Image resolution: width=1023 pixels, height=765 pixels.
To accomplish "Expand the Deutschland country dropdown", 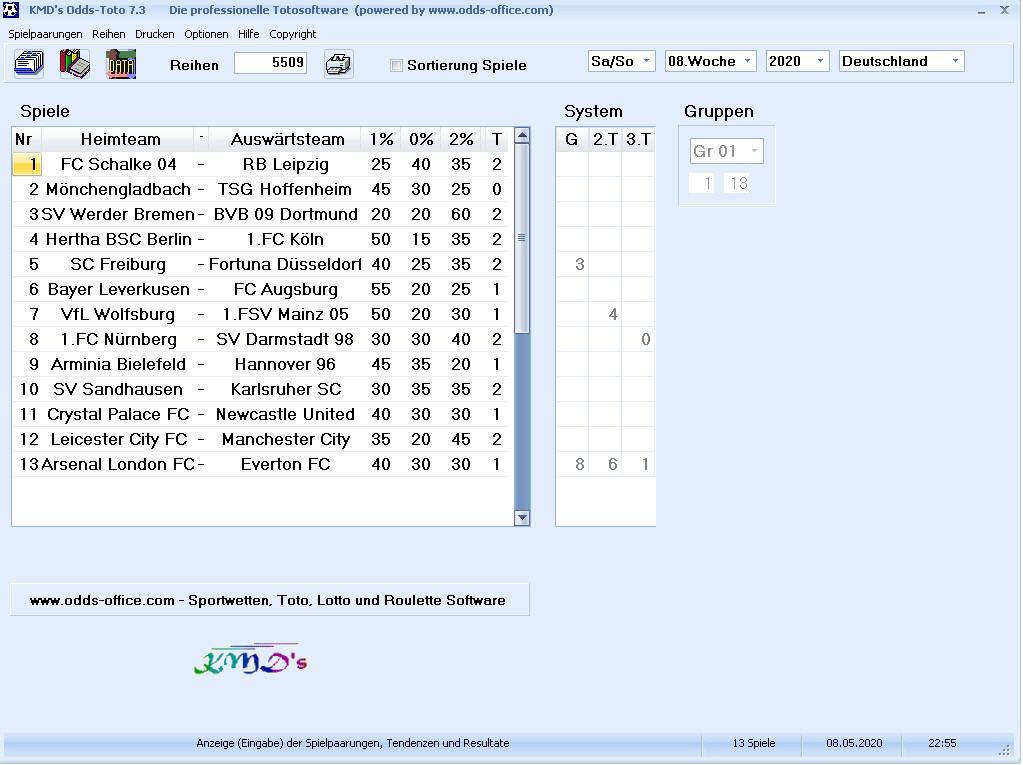I will [901, 61].
